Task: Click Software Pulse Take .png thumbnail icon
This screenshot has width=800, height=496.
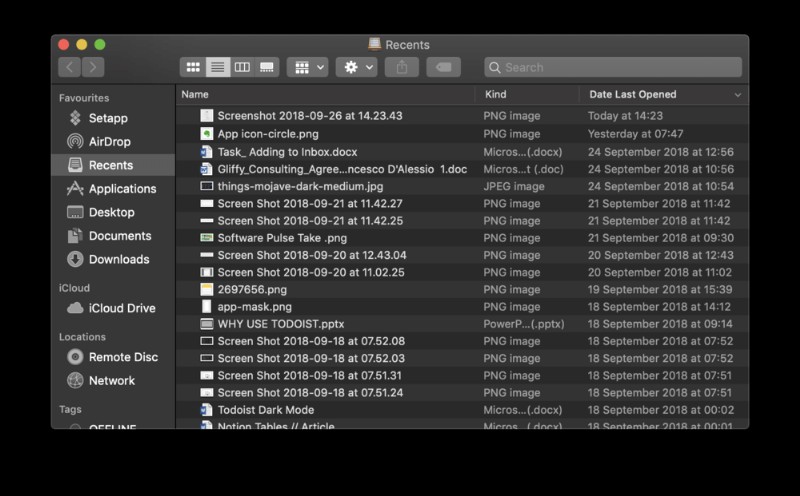Action: 206,238
